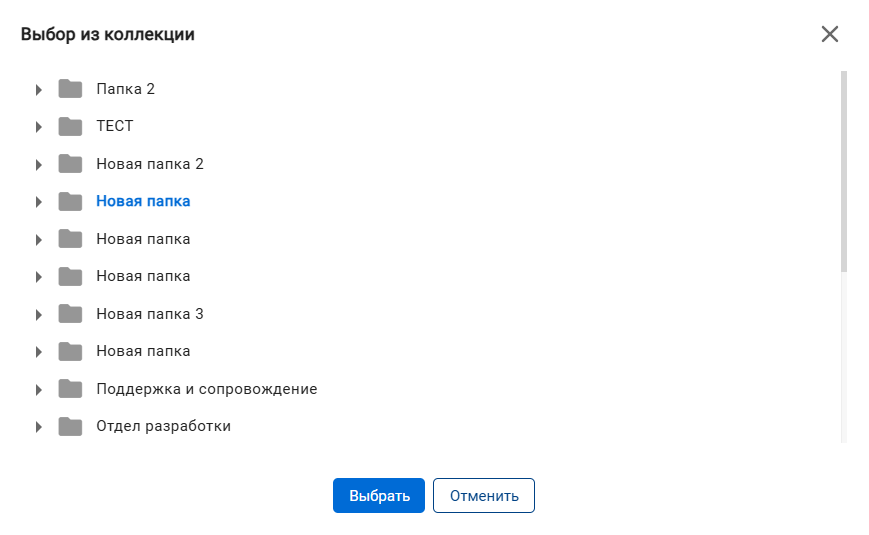Click the folder icon for Поддержка и сопровождение
The width and height of the screenshot is (869, 535).
point(70,389)
